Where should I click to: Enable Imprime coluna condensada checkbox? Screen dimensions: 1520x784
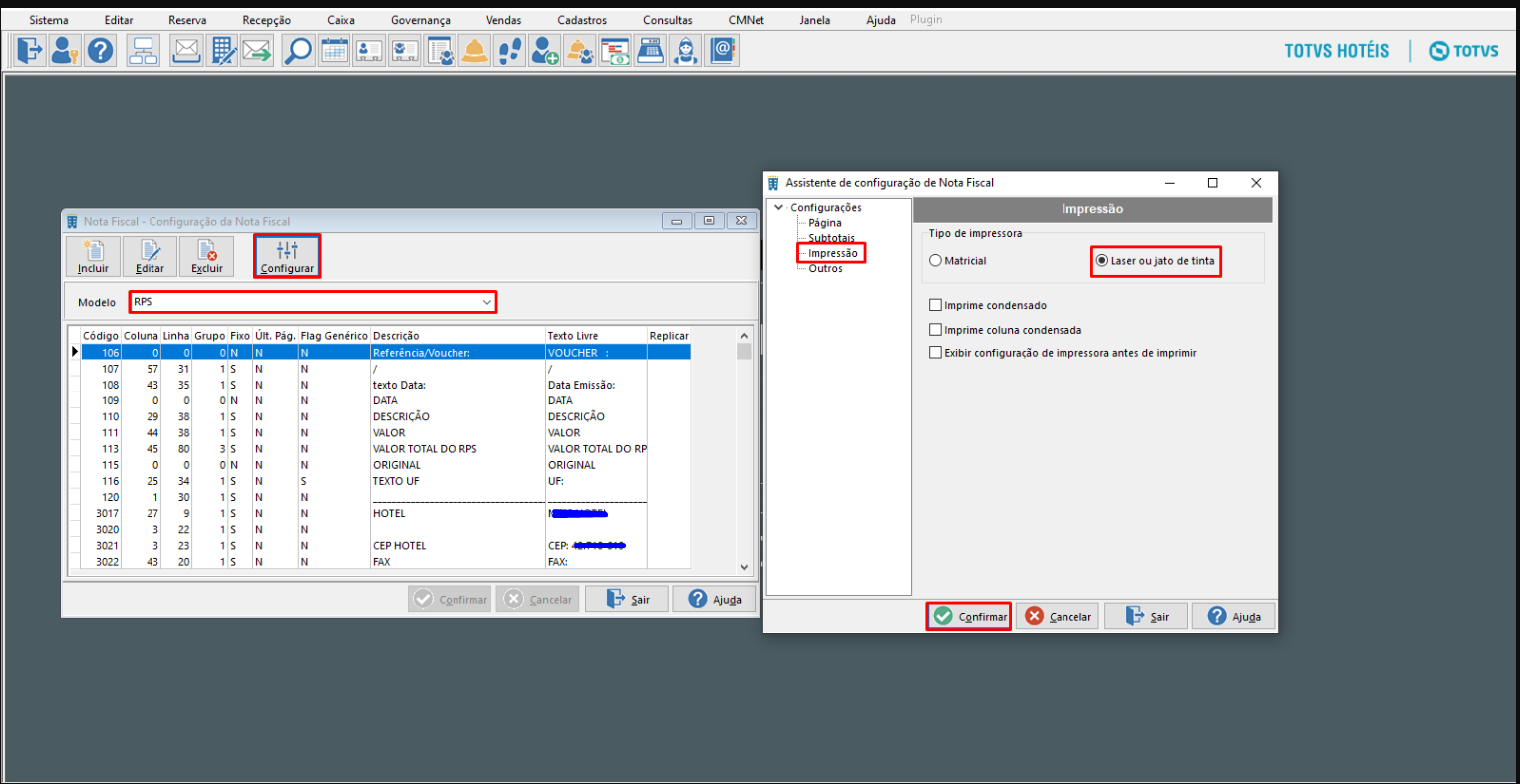coord(1005,329)
